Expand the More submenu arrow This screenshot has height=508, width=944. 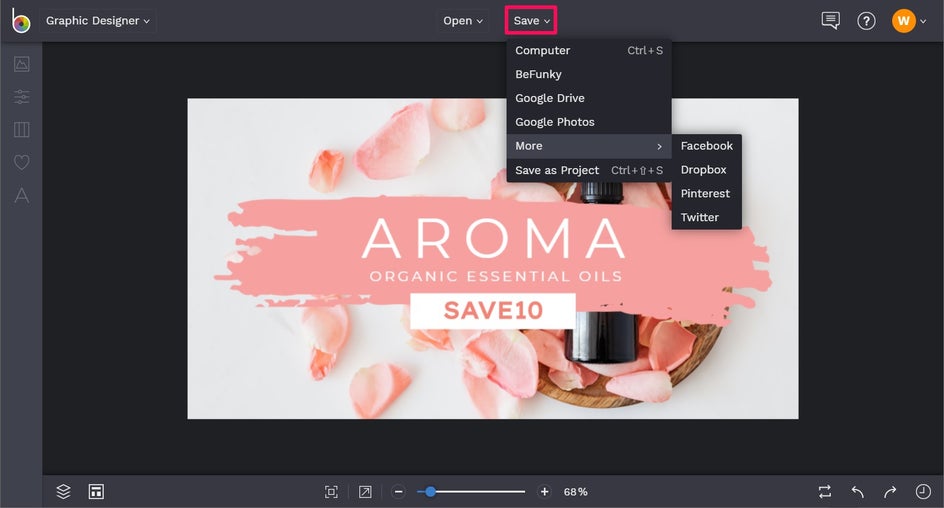(660, 146)
